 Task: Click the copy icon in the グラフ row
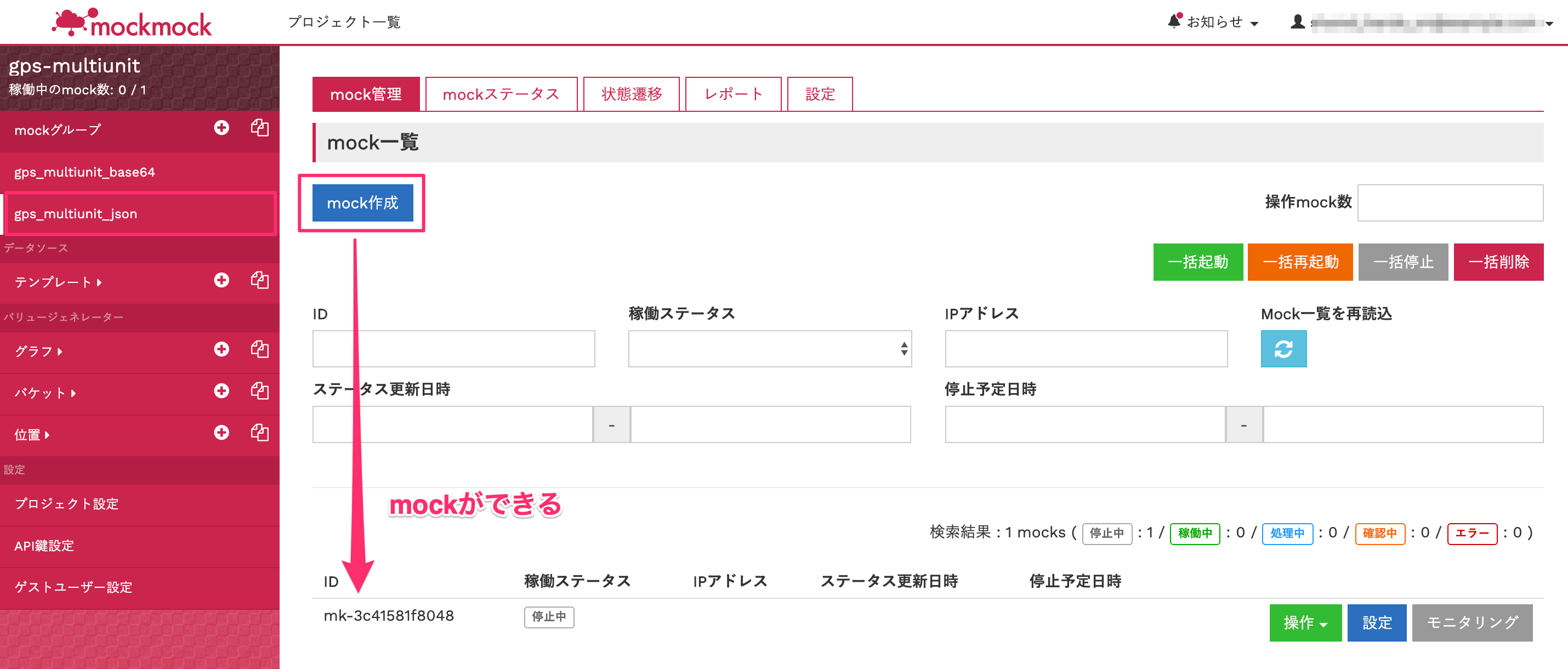260,349
